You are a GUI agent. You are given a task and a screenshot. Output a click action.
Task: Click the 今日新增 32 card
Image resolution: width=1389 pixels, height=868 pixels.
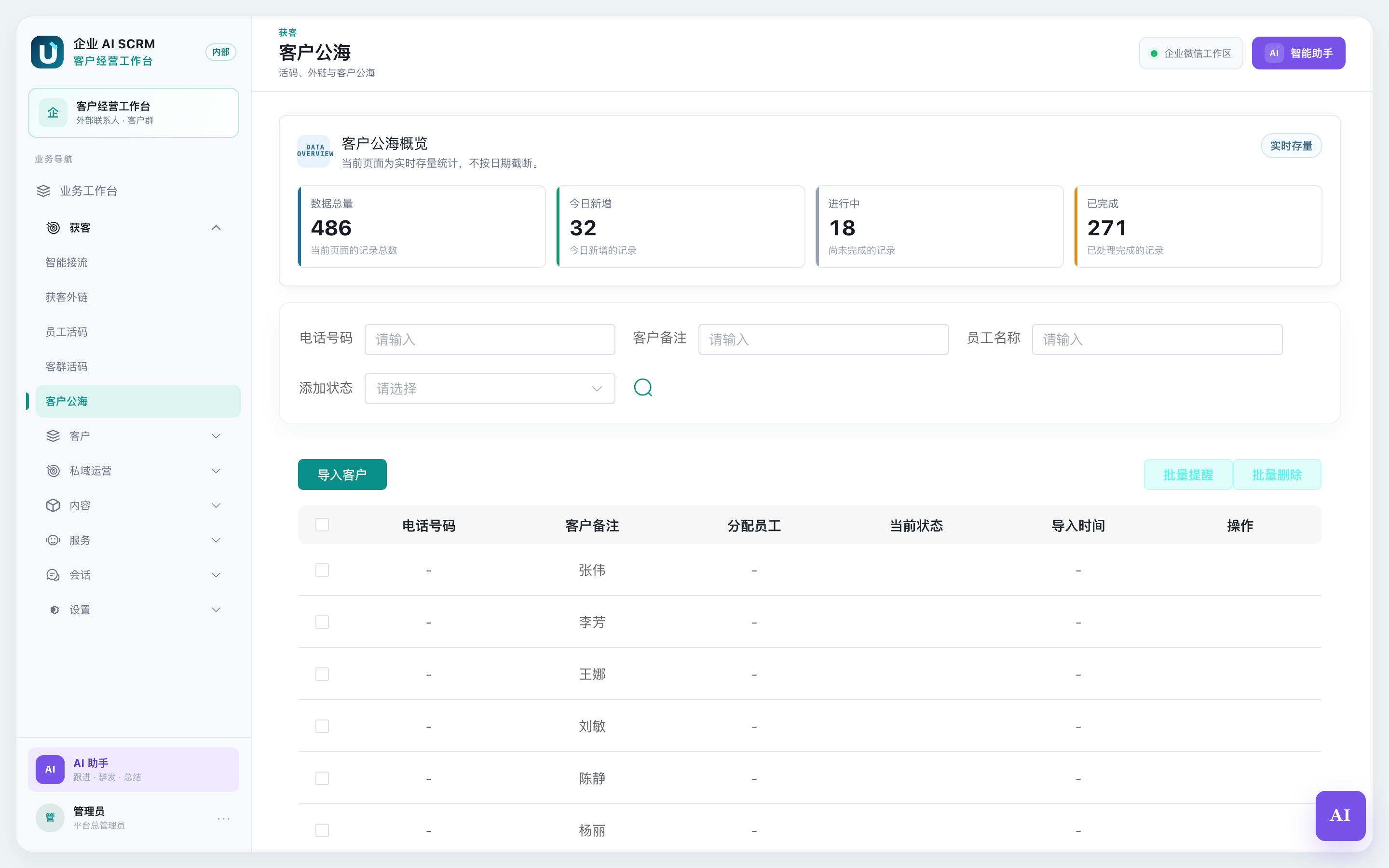coord(680,227)
